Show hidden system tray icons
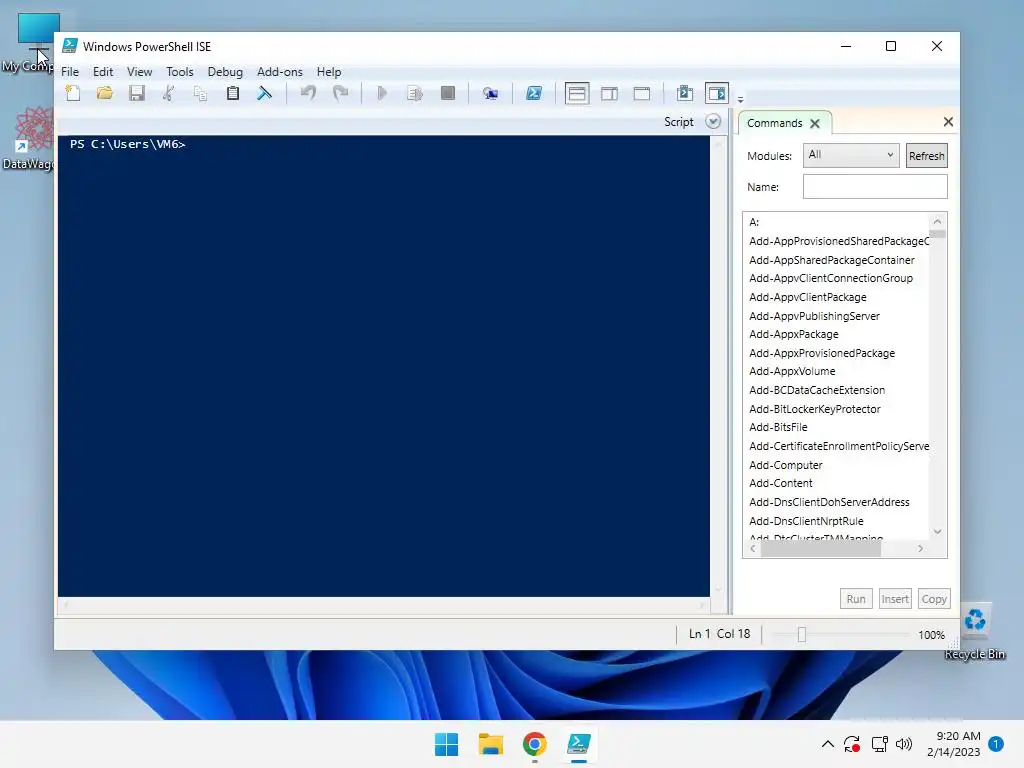1024x768 pixels. tap(827, 744)
